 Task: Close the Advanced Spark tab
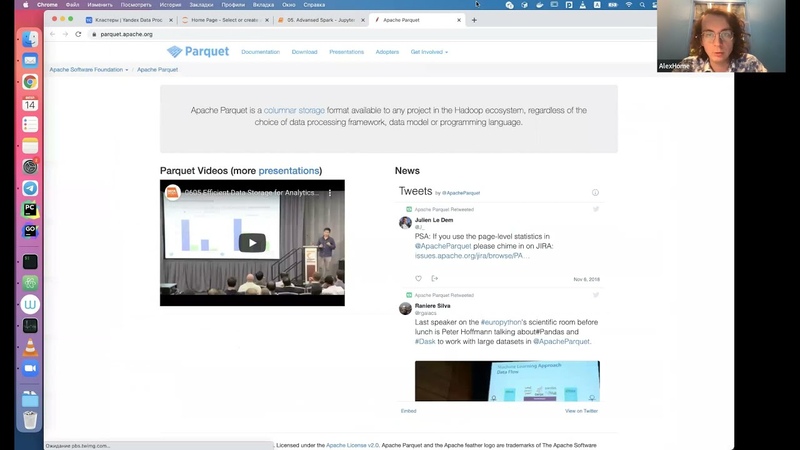[363, 20]
